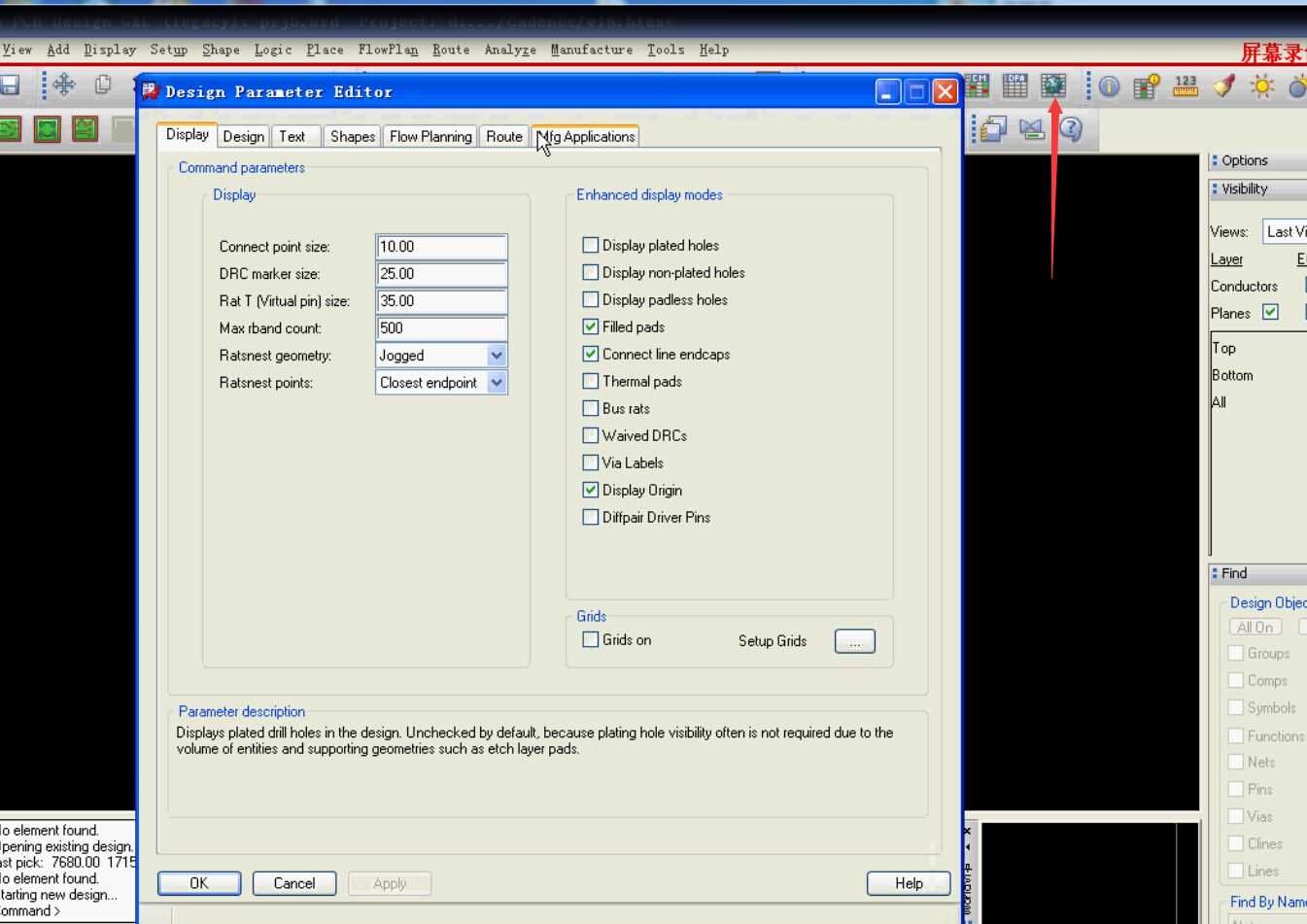Enable Display plated holes checkbox
Screen dimensions: 1307x924
[591, 245]
